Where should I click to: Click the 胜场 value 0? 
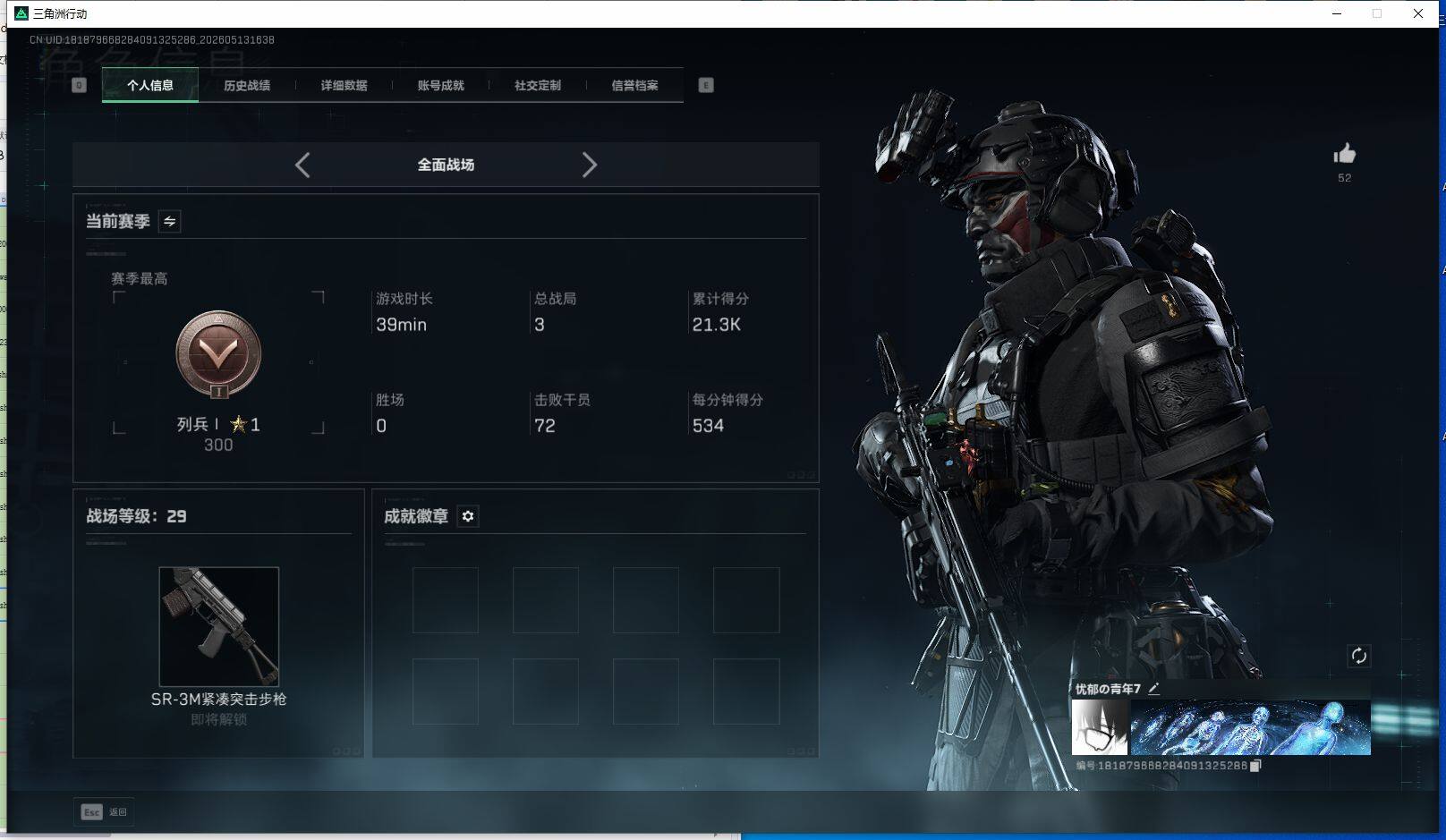point(381,426)
